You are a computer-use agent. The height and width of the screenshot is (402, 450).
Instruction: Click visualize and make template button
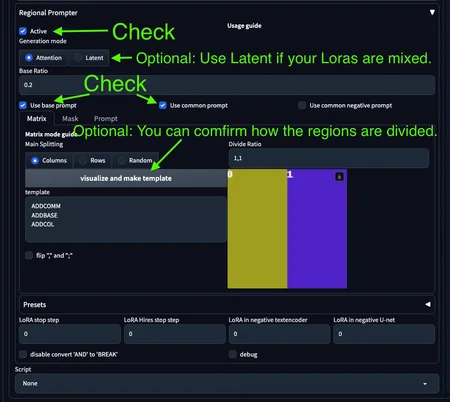(x=126, y=178)
